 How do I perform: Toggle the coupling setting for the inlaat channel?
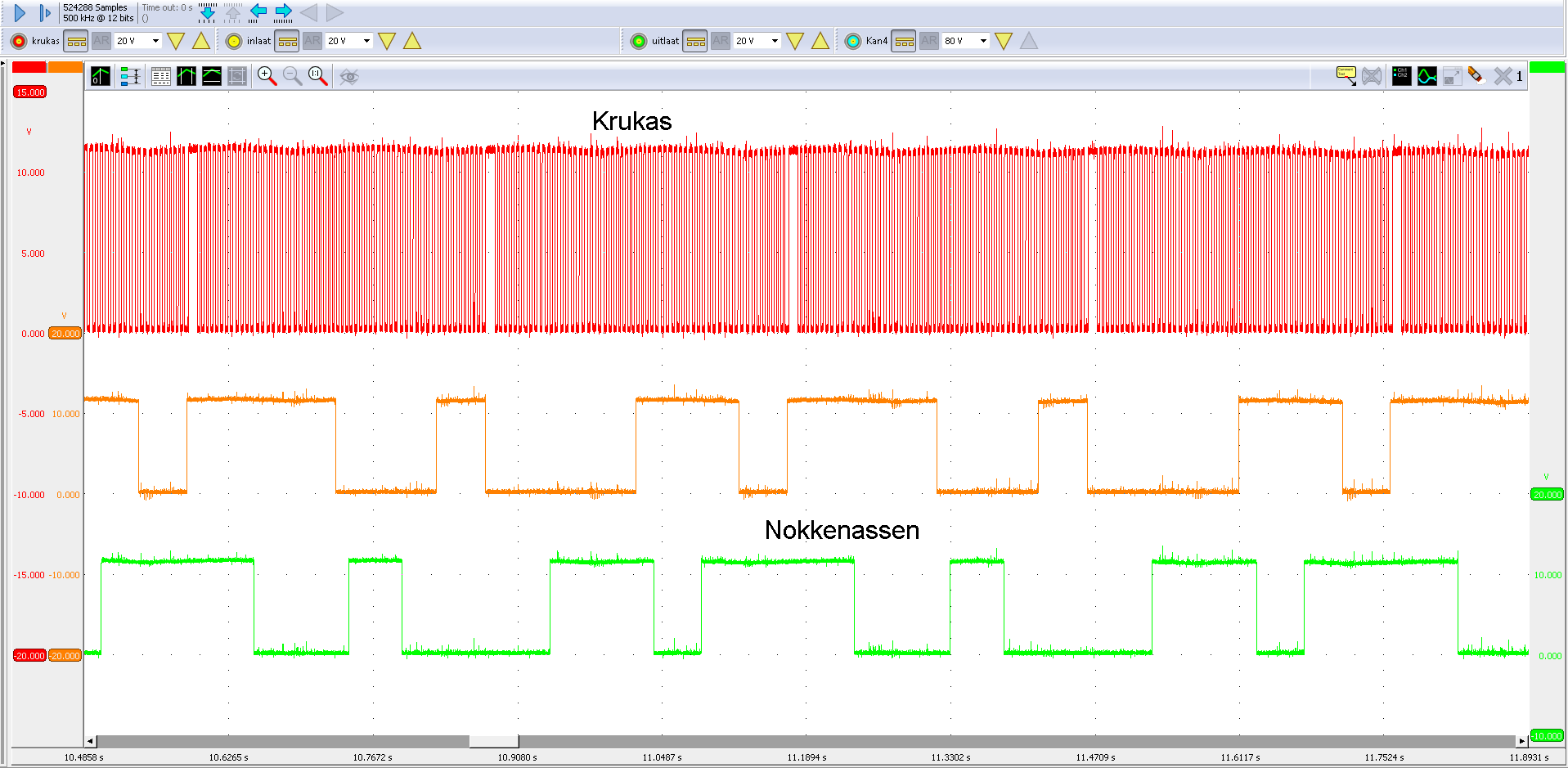coord(286,40)
